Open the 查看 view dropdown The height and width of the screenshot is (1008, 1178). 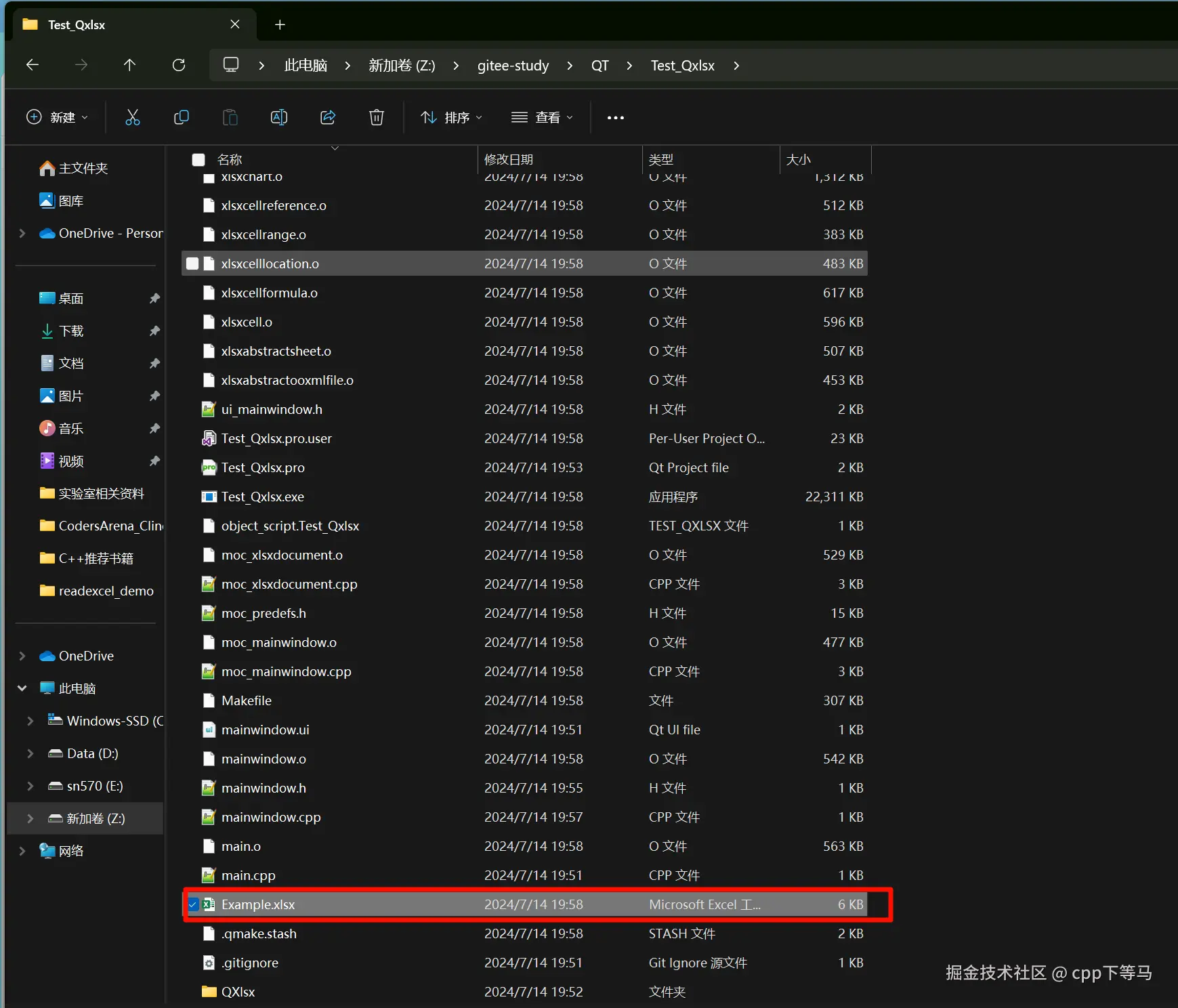tap(542, 118)
